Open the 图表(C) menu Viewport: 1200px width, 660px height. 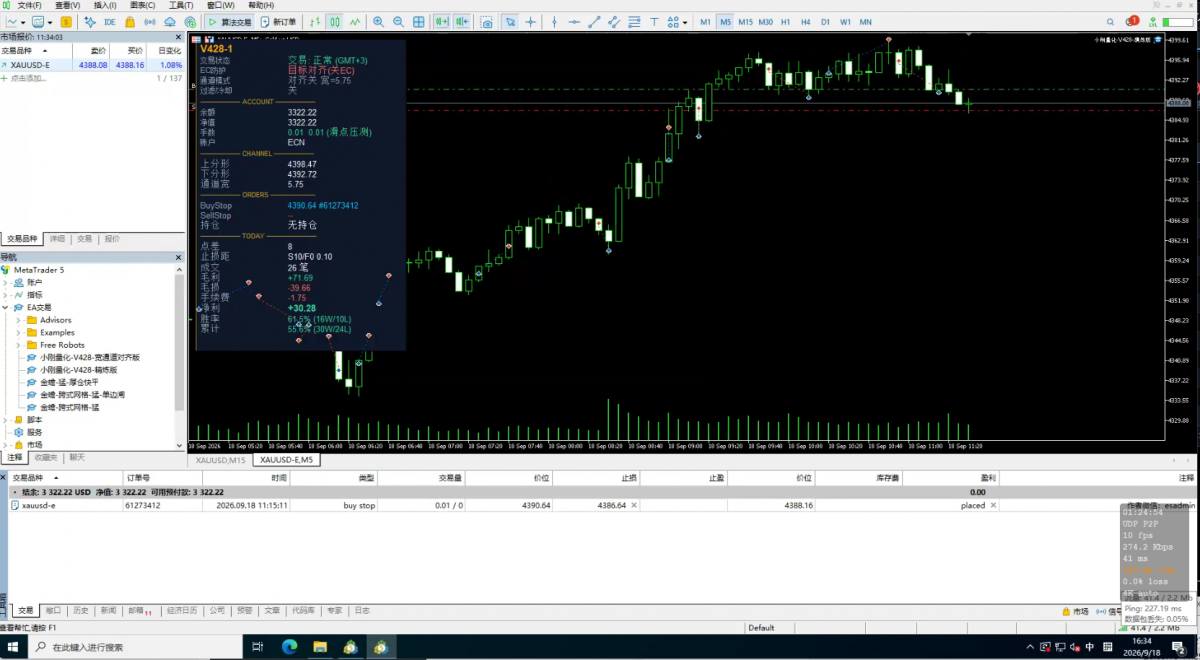[142, 5]
